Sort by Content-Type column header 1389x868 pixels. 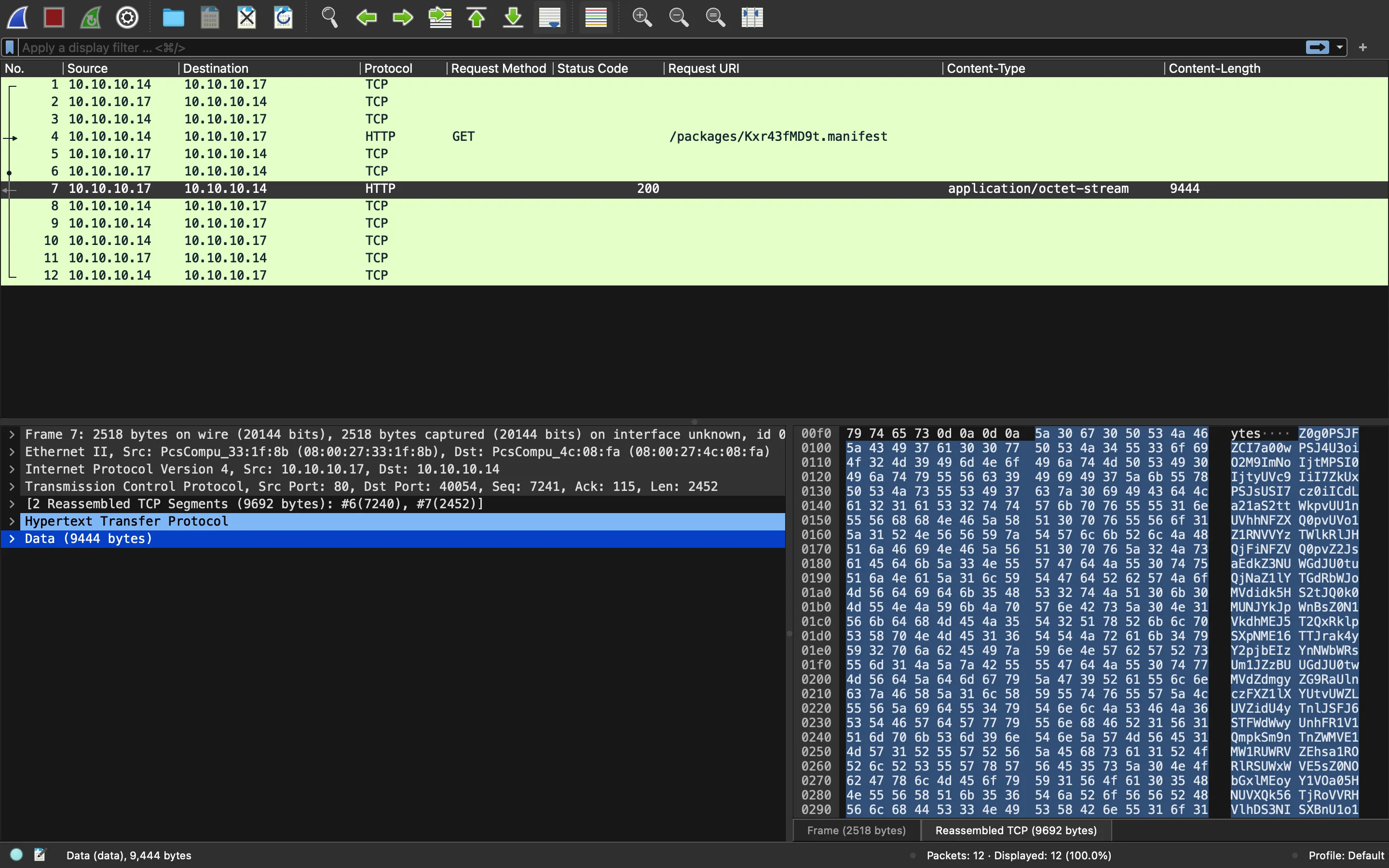[x=1054, y=68]
